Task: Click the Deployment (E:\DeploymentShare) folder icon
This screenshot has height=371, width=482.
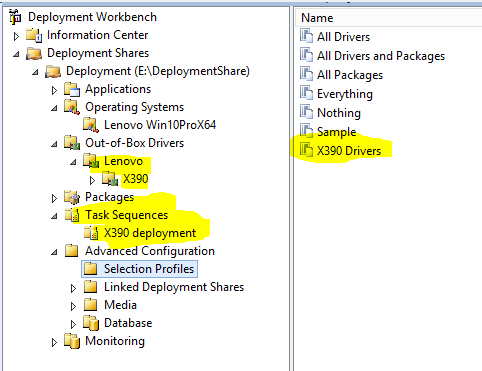Action: (x=53, y=71)
